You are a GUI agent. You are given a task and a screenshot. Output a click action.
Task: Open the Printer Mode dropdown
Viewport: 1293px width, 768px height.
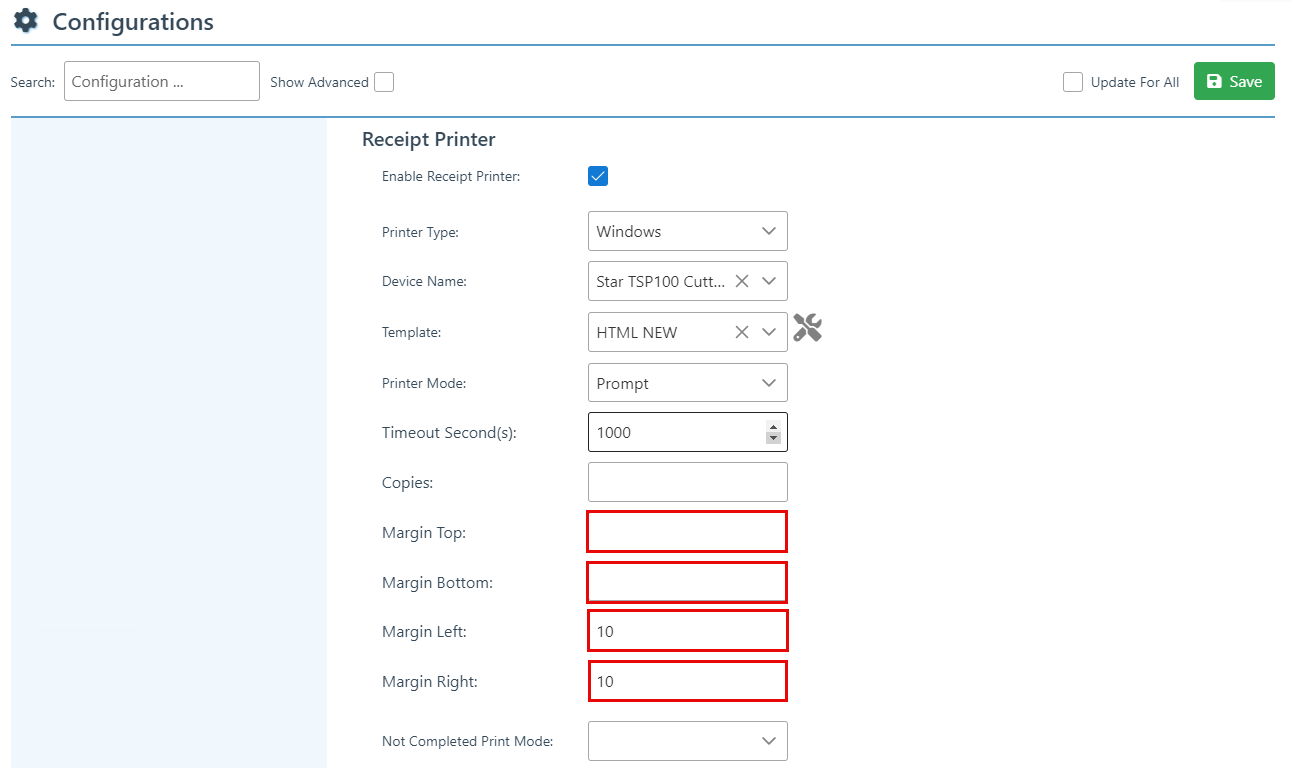[x=688, y=383]
